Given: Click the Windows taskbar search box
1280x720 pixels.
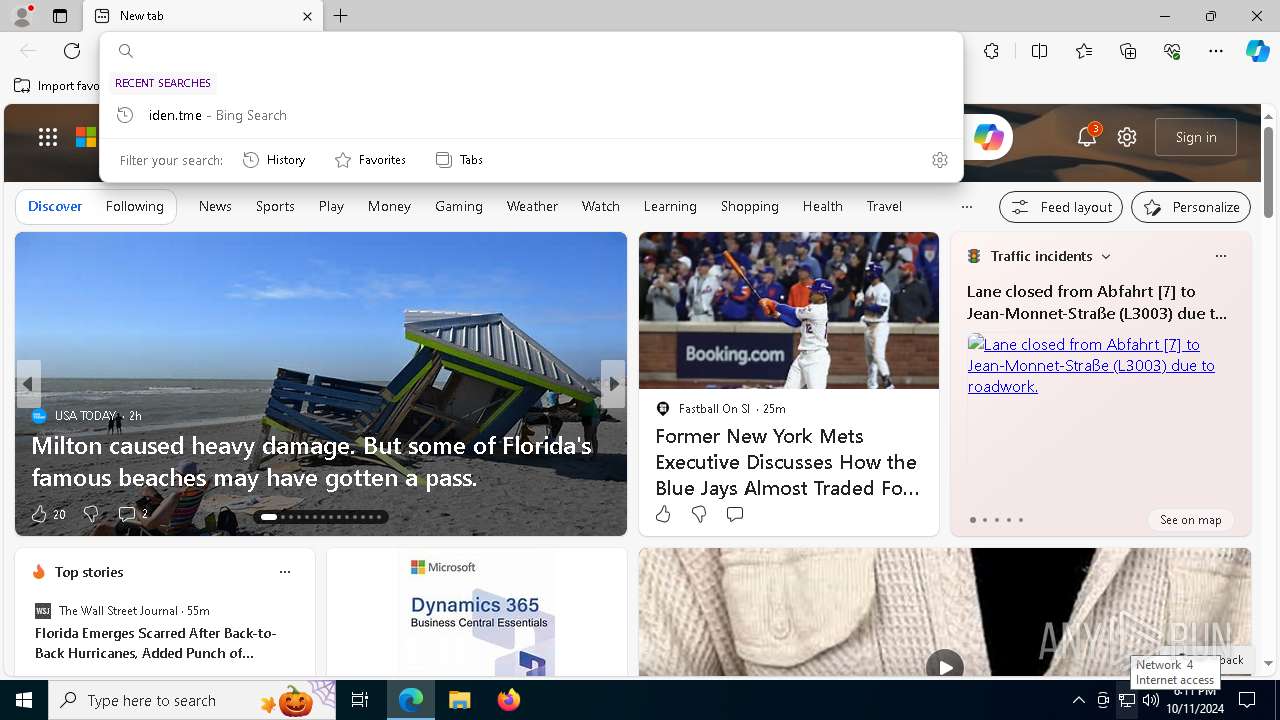Looking at the screenshot, I should pos(192,700).
